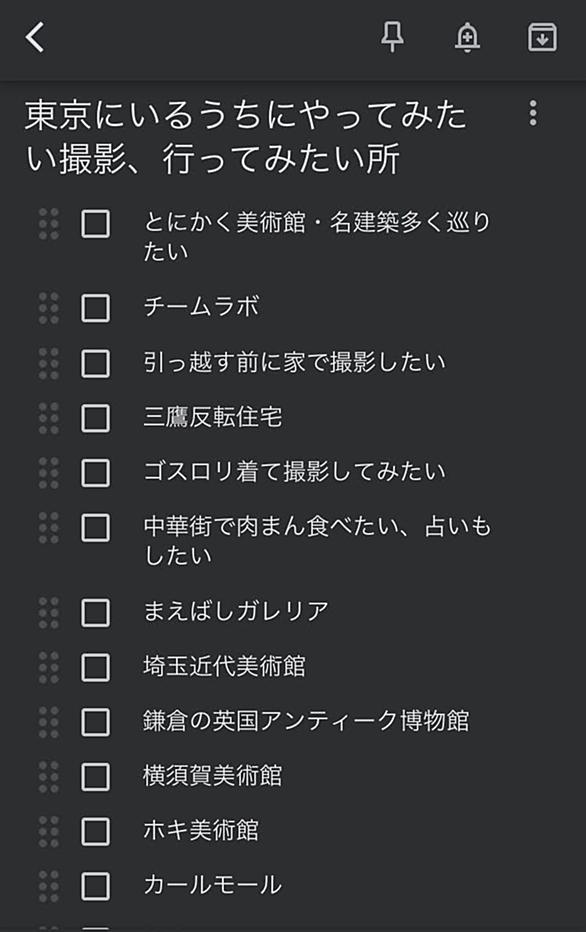Select the 鎌倉の英国アンティーク博物館 text
The image size is (586, 932).
point(306,721)
